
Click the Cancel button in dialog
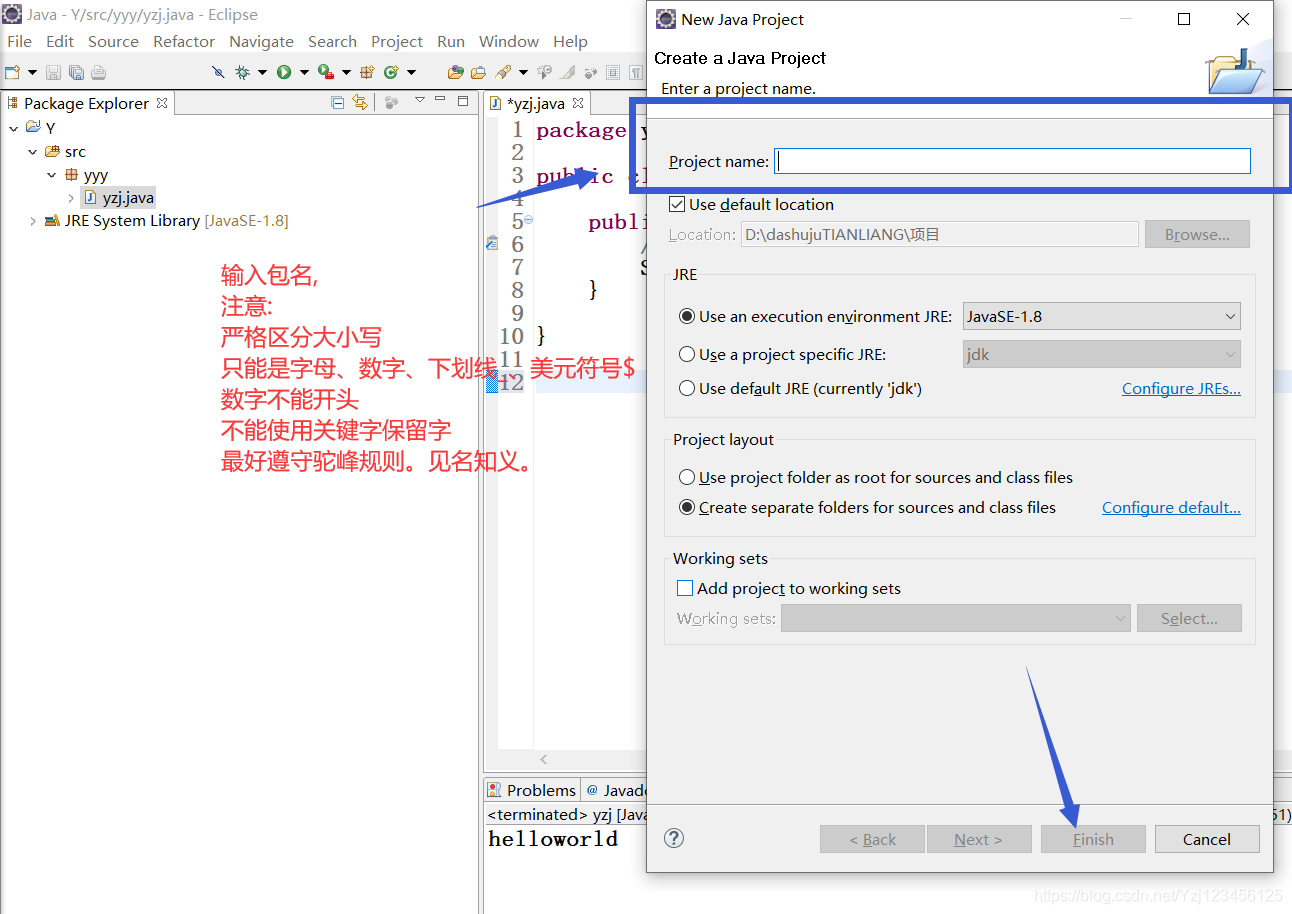pos(1207,839)
